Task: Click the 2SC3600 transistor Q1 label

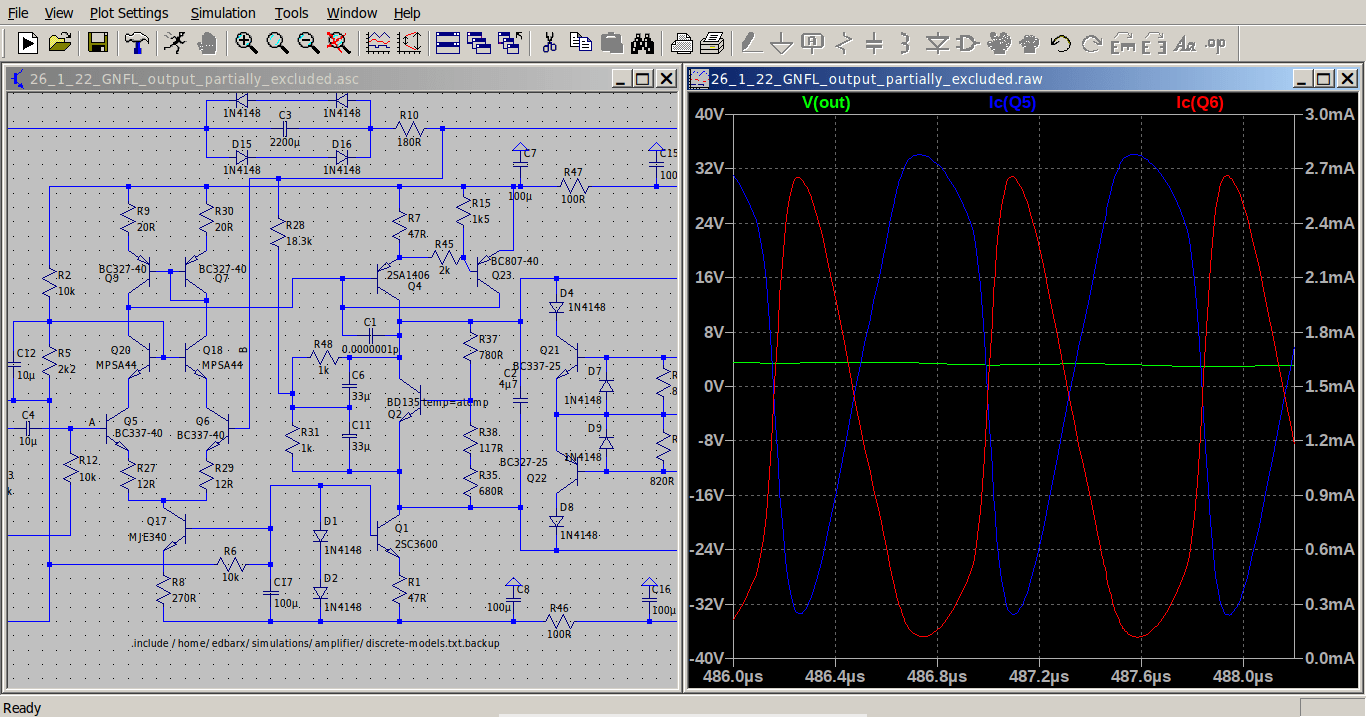Action: click(x=415, y=544)
